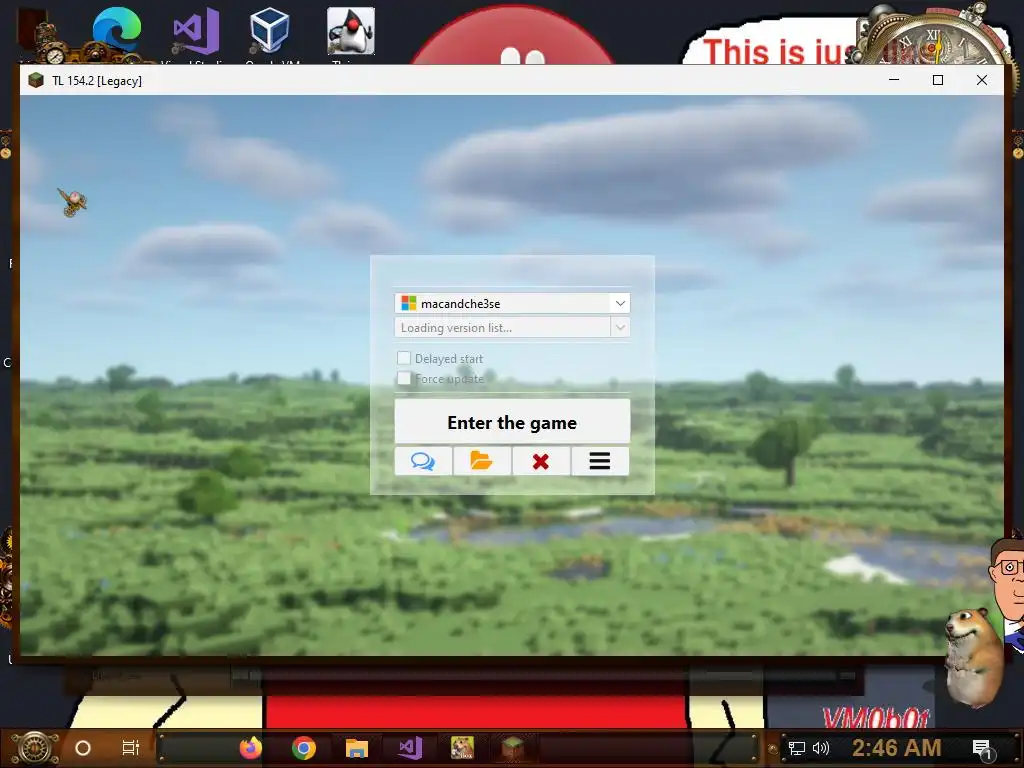Open the hamburger menu settings button
This screenshot has width=1024, height=768.
(600, 461)
